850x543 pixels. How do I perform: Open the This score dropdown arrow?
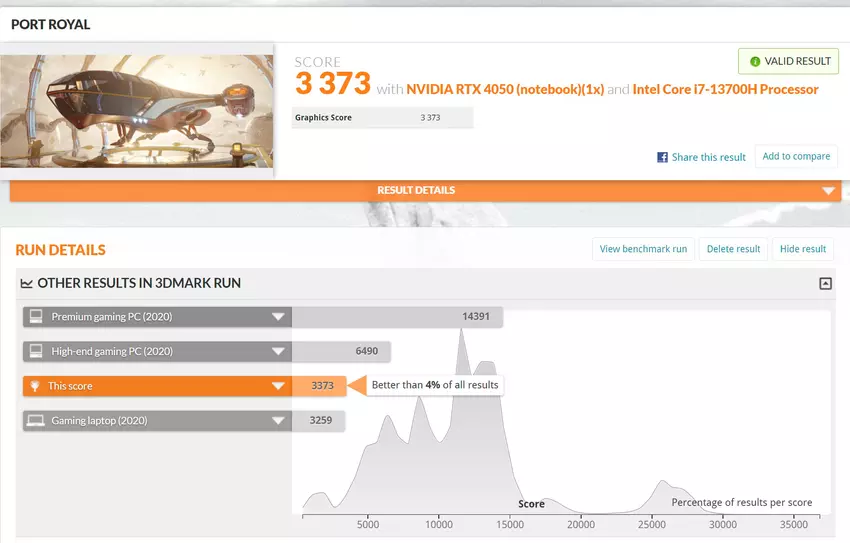[x=278, y=386]
